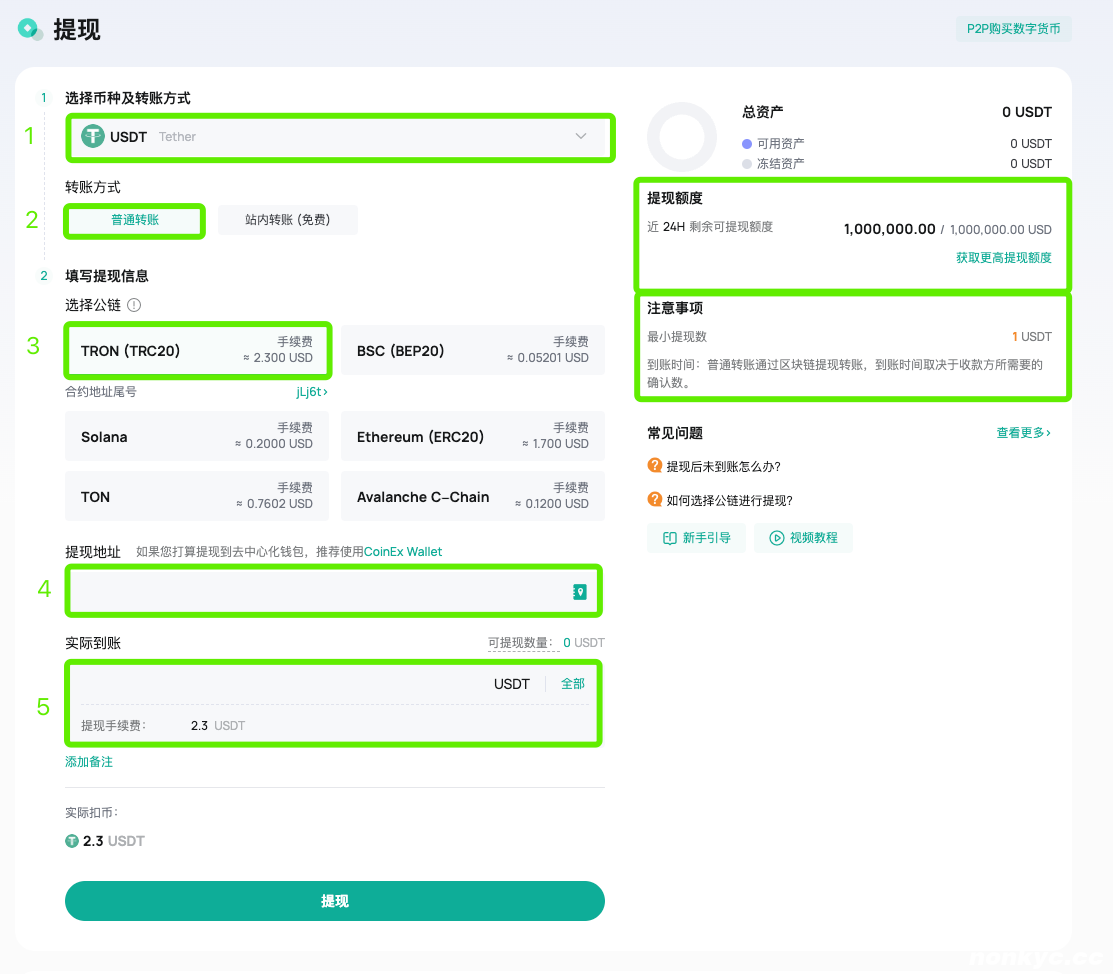Select the TRON (TRC20) network
1113x974 pixels.
click(x=196, y=350)
